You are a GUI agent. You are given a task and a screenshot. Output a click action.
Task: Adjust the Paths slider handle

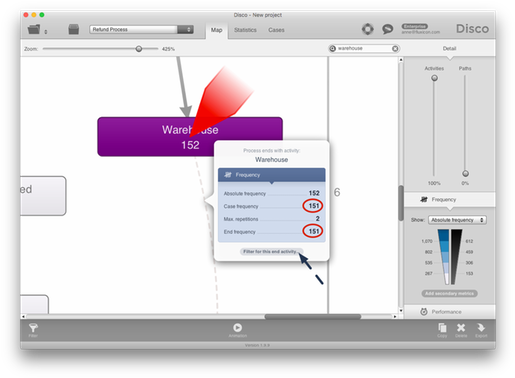tap(465, 173)
